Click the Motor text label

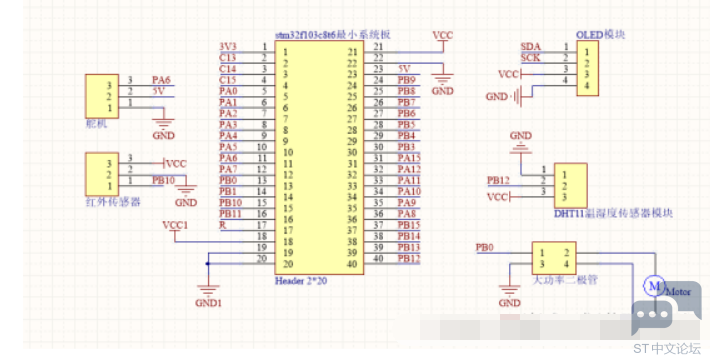tap(679, 292)
